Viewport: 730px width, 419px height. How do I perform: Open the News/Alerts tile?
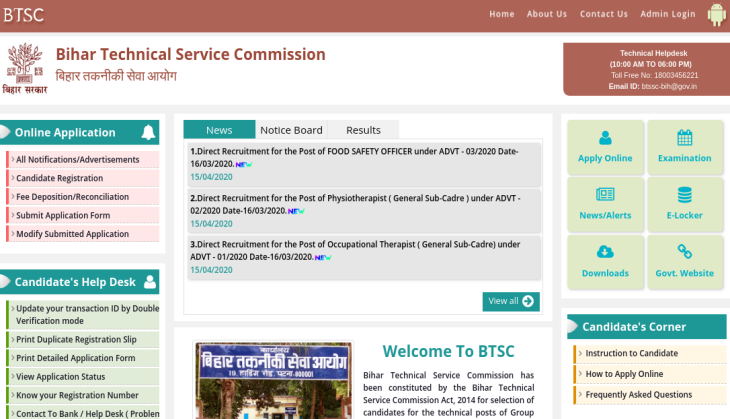(605, 205)
